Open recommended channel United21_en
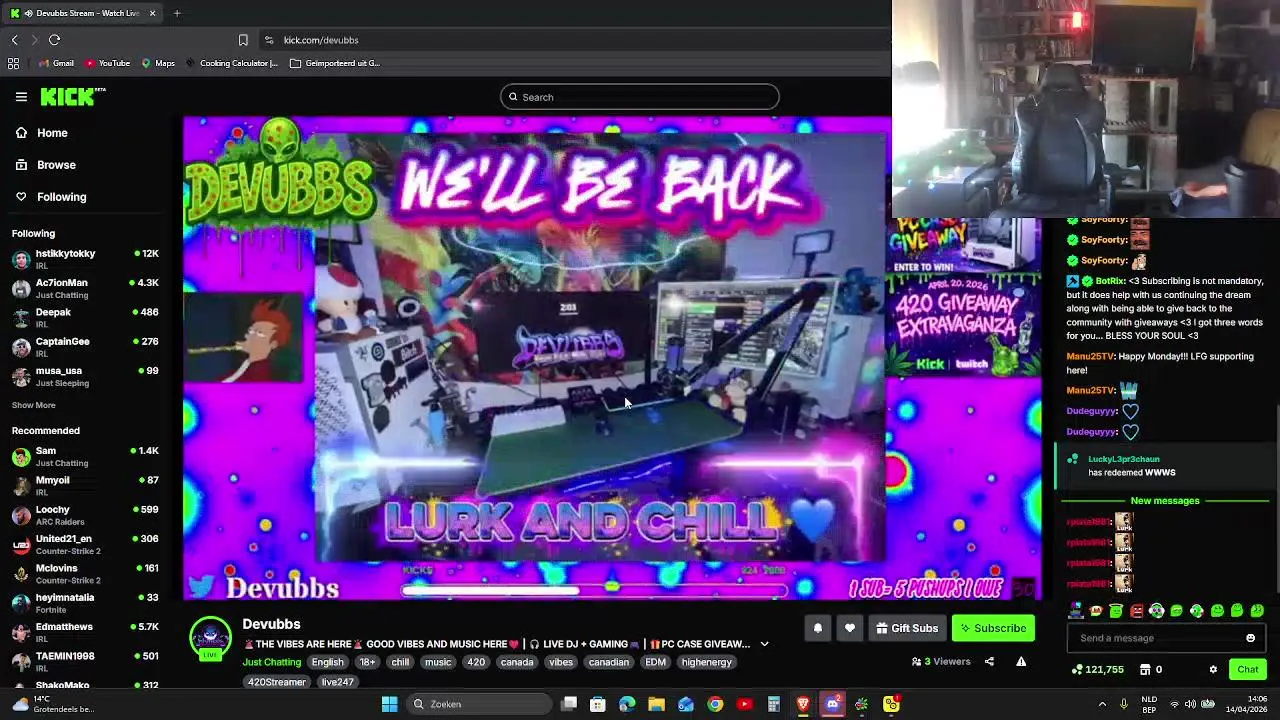Viewport: 1280px width, 720px height. click(x=86, y=544)
